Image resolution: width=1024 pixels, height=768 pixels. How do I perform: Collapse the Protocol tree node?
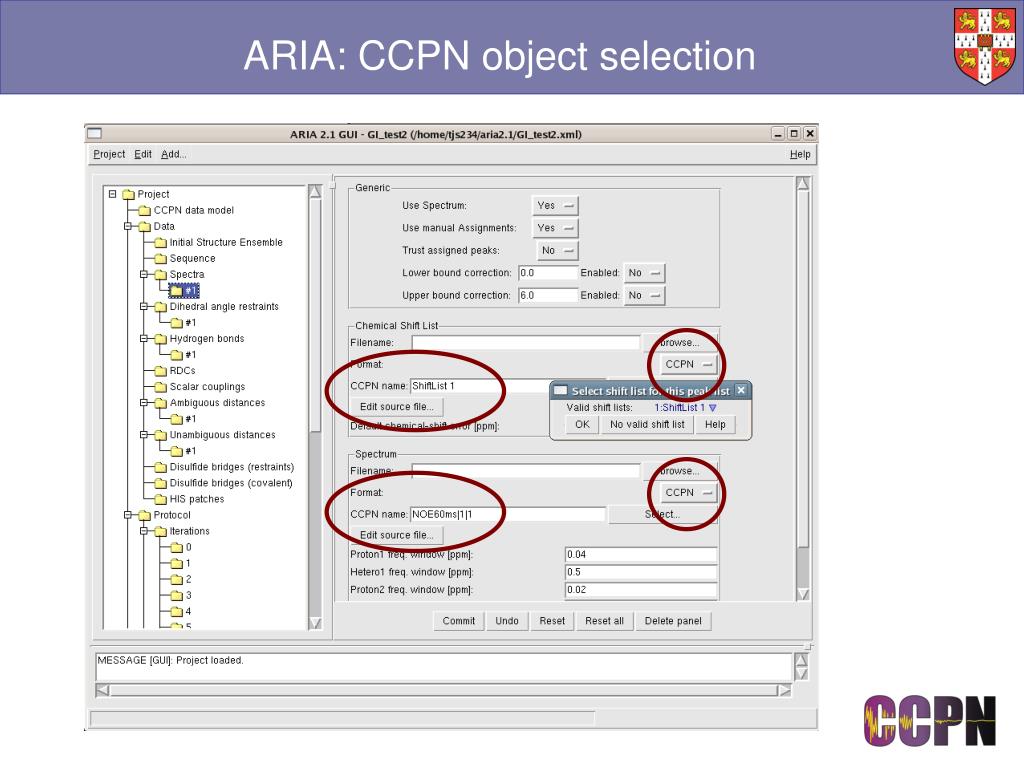(129, 515)
